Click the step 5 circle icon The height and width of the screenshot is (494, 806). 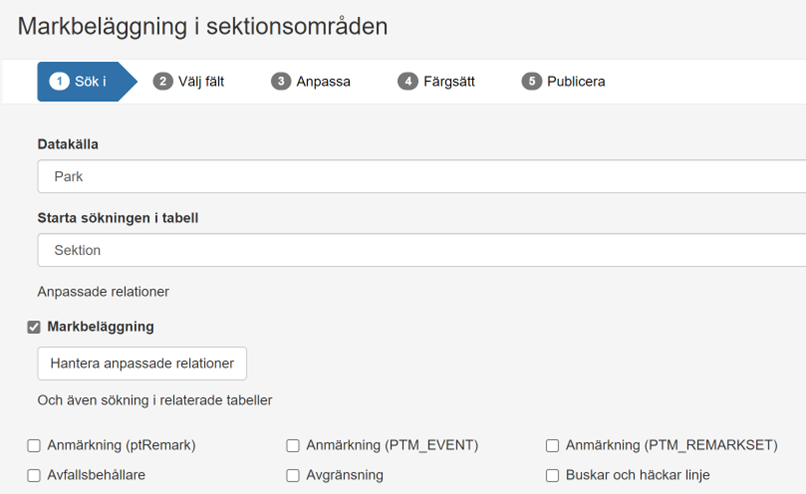[532, 82]
